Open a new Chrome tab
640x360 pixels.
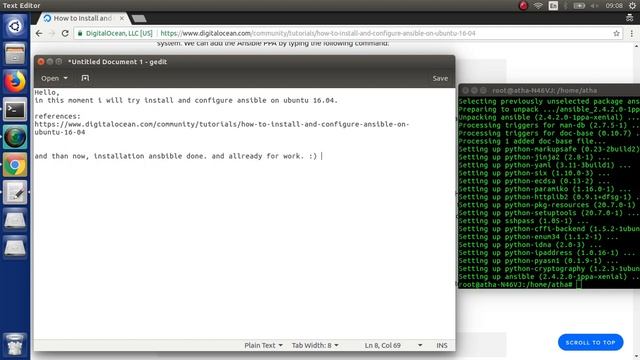click(139, 18)
